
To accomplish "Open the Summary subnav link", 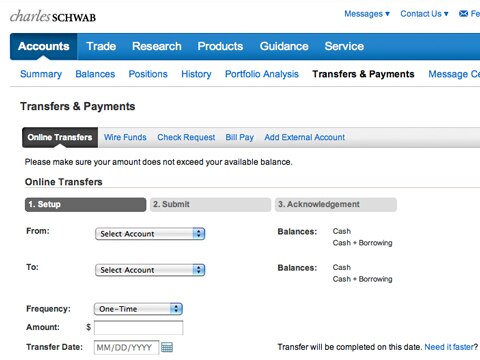I will click(41, 74).
